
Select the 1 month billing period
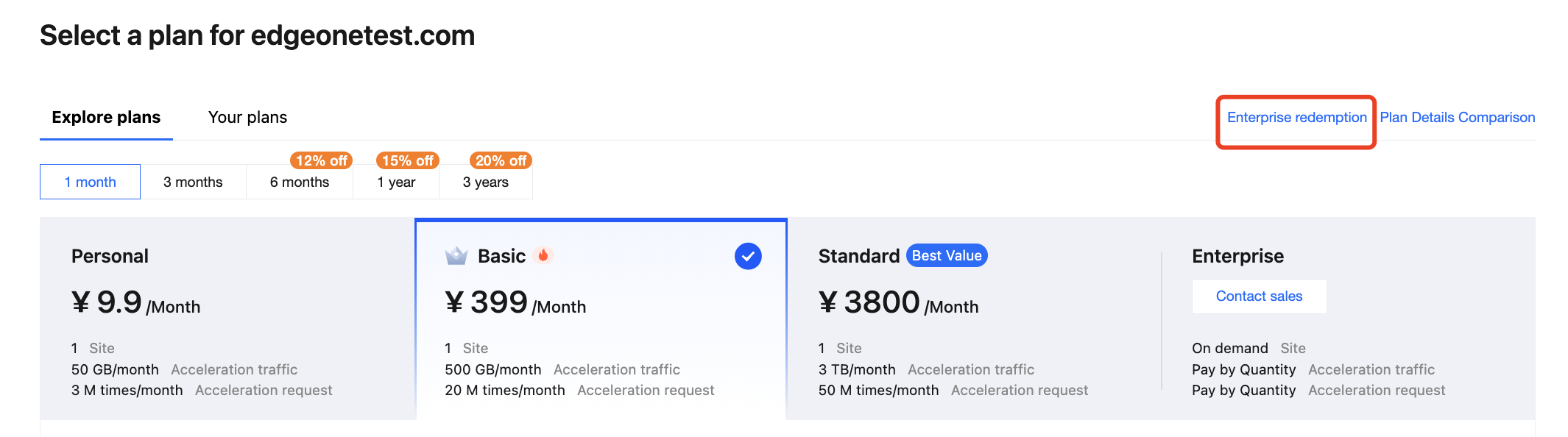pyautogui.click(x=90, y=182)
